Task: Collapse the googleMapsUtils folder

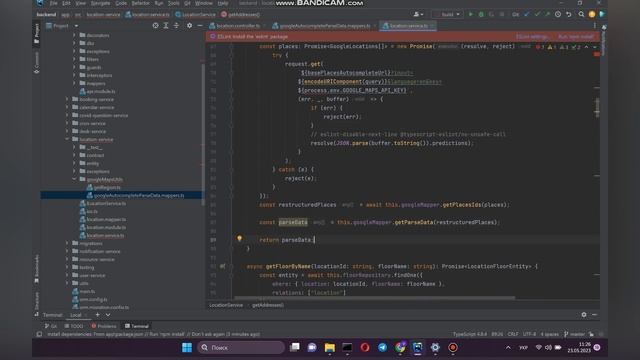Action: [75, 179]
